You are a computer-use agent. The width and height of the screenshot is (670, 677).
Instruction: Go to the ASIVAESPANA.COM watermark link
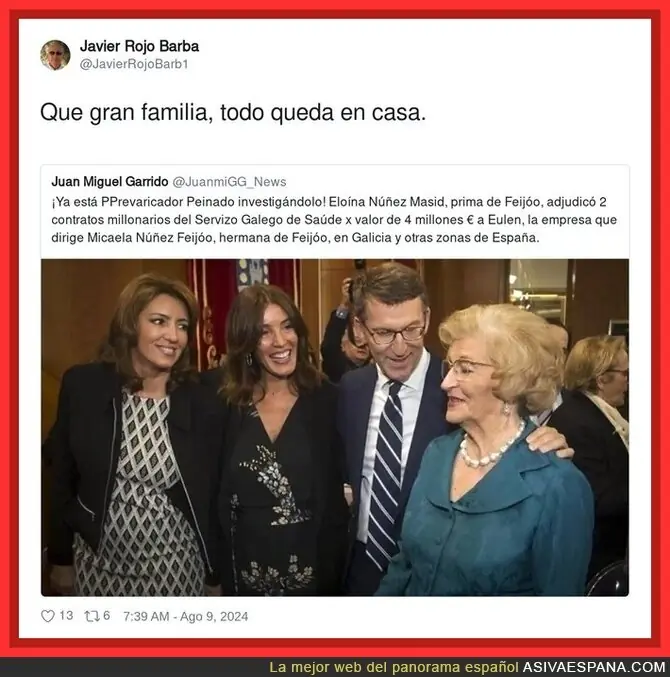pos(594,667)
